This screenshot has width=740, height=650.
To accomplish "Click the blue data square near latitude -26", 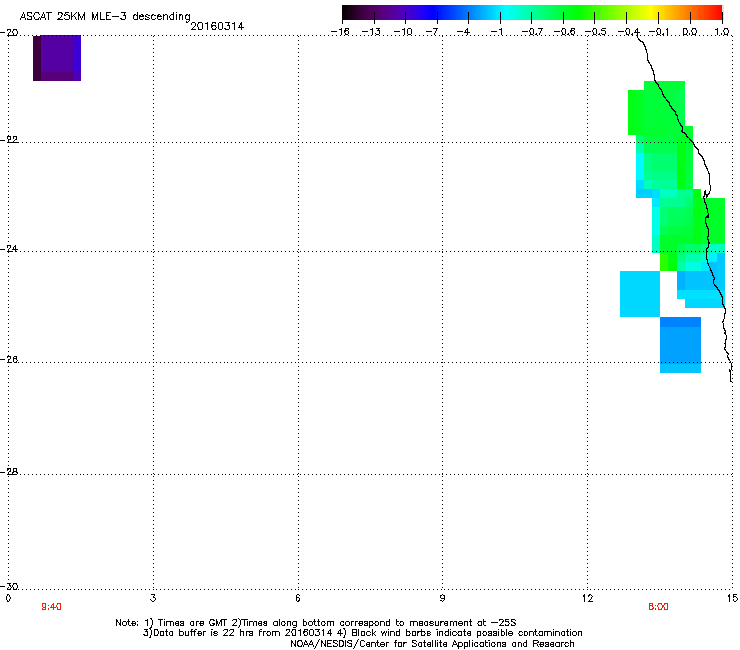I will click(x=680, y=345).
